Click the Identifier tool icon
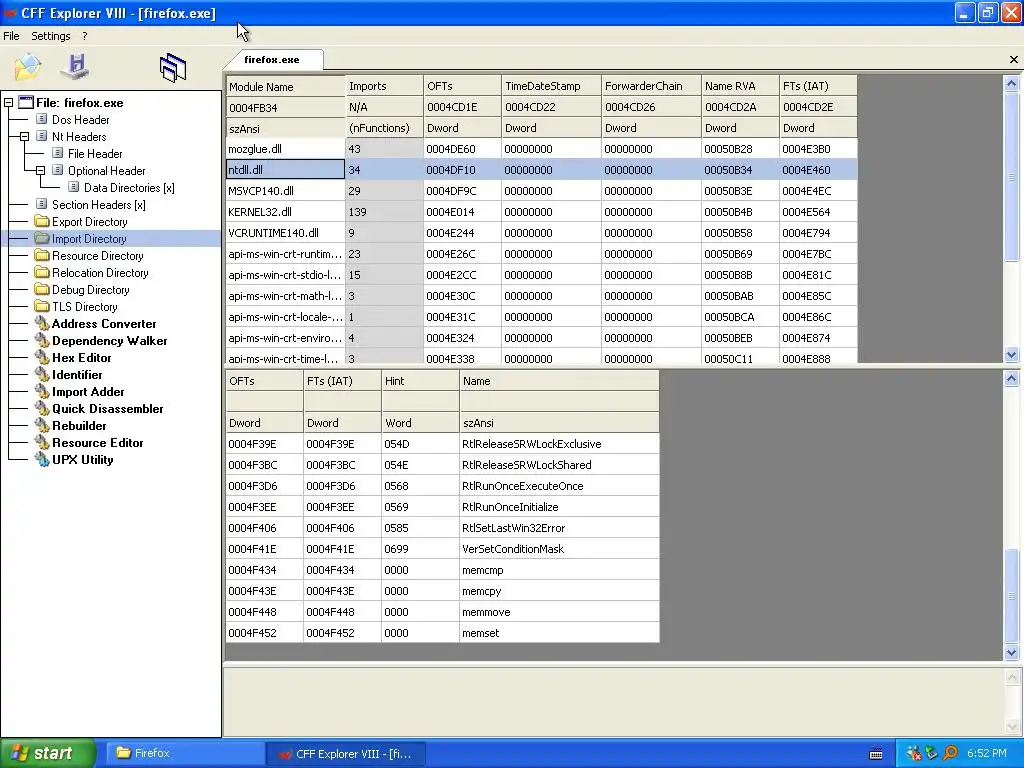Viewport: 1024px width, 768px height. (42, 374)
